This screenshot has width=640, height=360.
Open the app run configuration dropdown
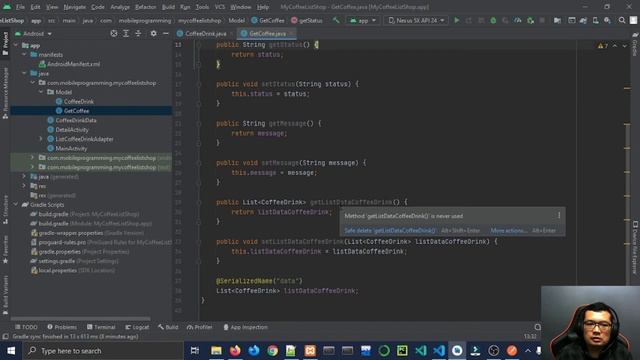[363, 20]
